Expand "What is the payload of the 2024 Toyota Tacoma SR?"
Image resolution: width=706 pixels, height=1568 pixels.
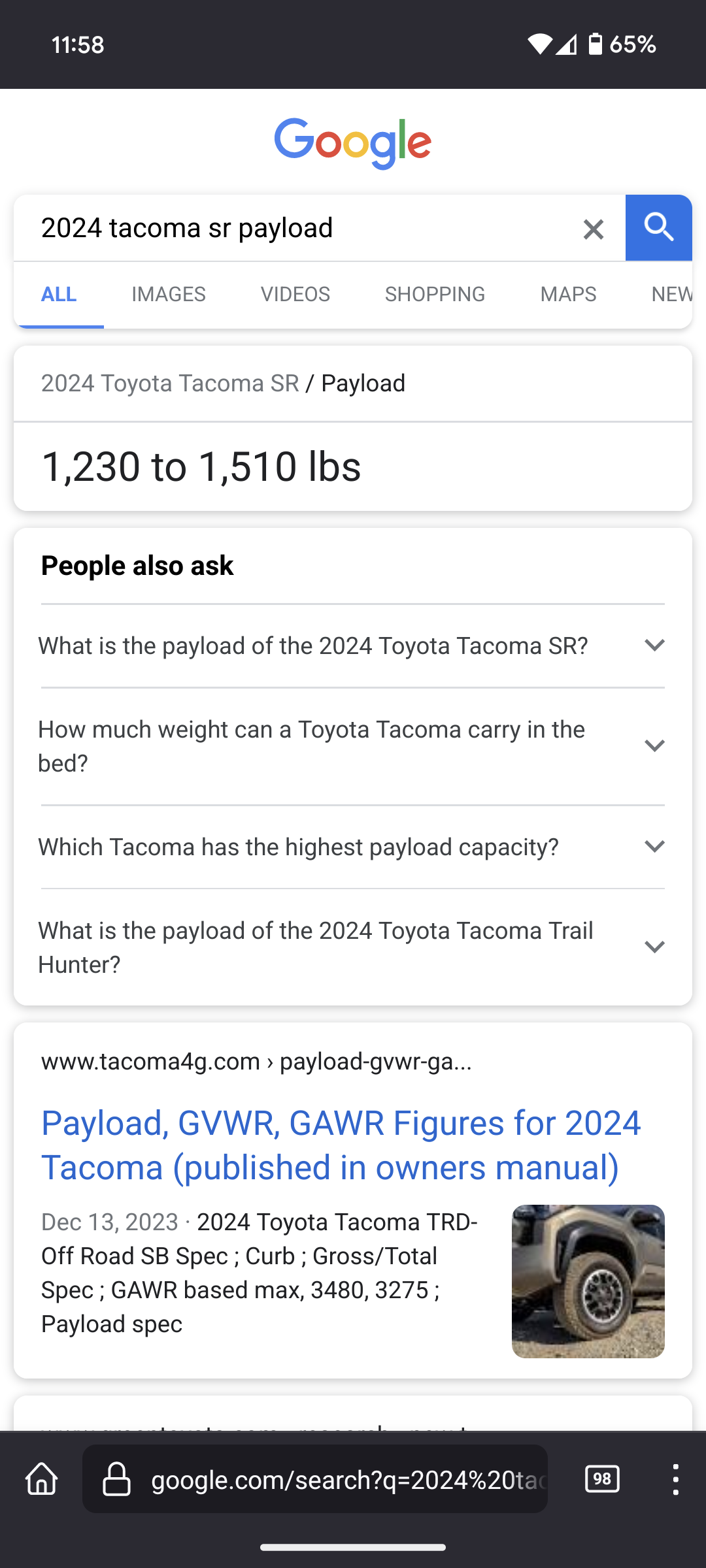(353, 645)
